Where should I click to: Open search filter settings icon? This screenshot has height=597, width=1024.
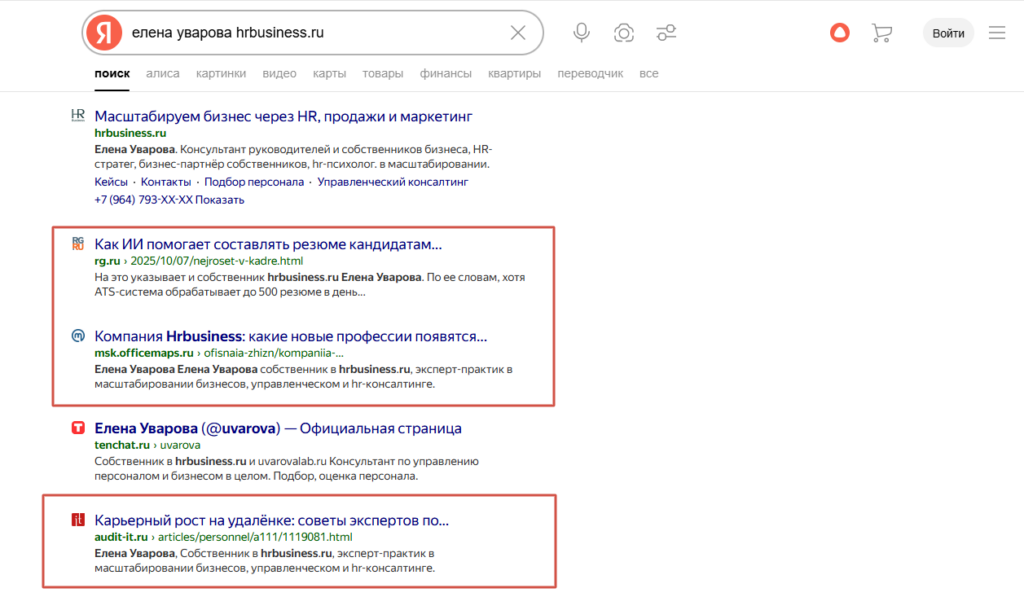pyautogui.click(x=666, y=32)
